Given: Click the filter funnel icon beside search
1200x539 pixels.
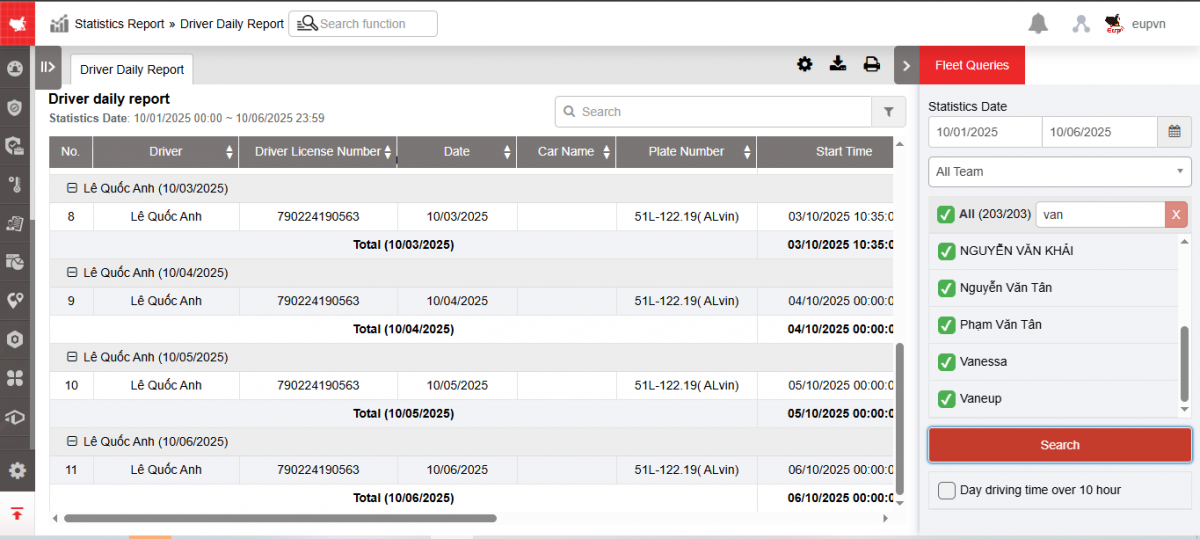Looking at the screenshot, I should point(888,112).
